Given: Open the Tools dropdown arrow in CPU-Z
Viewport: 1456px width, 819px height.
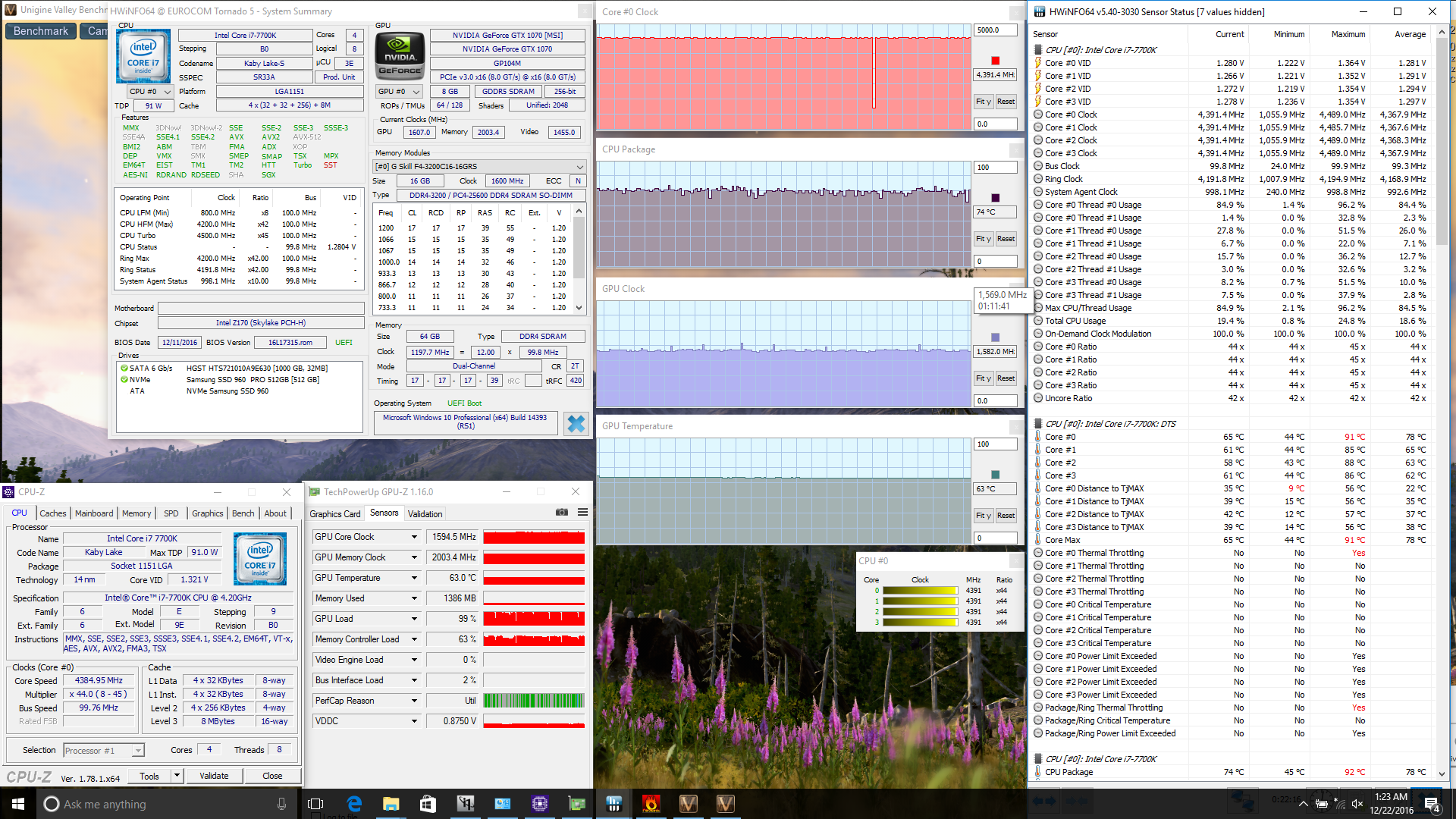Looking at the screenshot, I should tap(177, 776).
